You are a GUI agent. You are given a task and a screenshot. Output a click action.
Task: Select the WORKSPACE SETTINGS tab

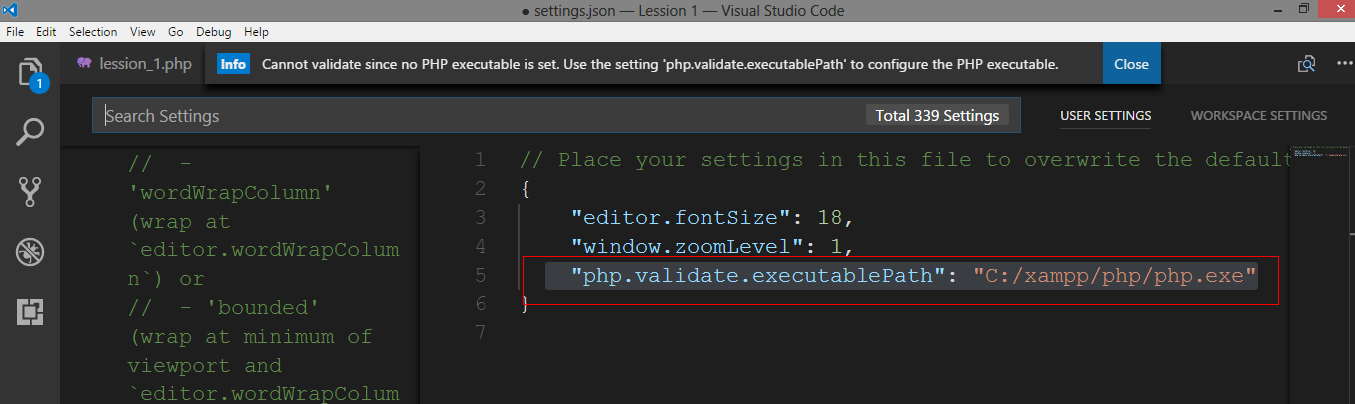click(1259, 116)
